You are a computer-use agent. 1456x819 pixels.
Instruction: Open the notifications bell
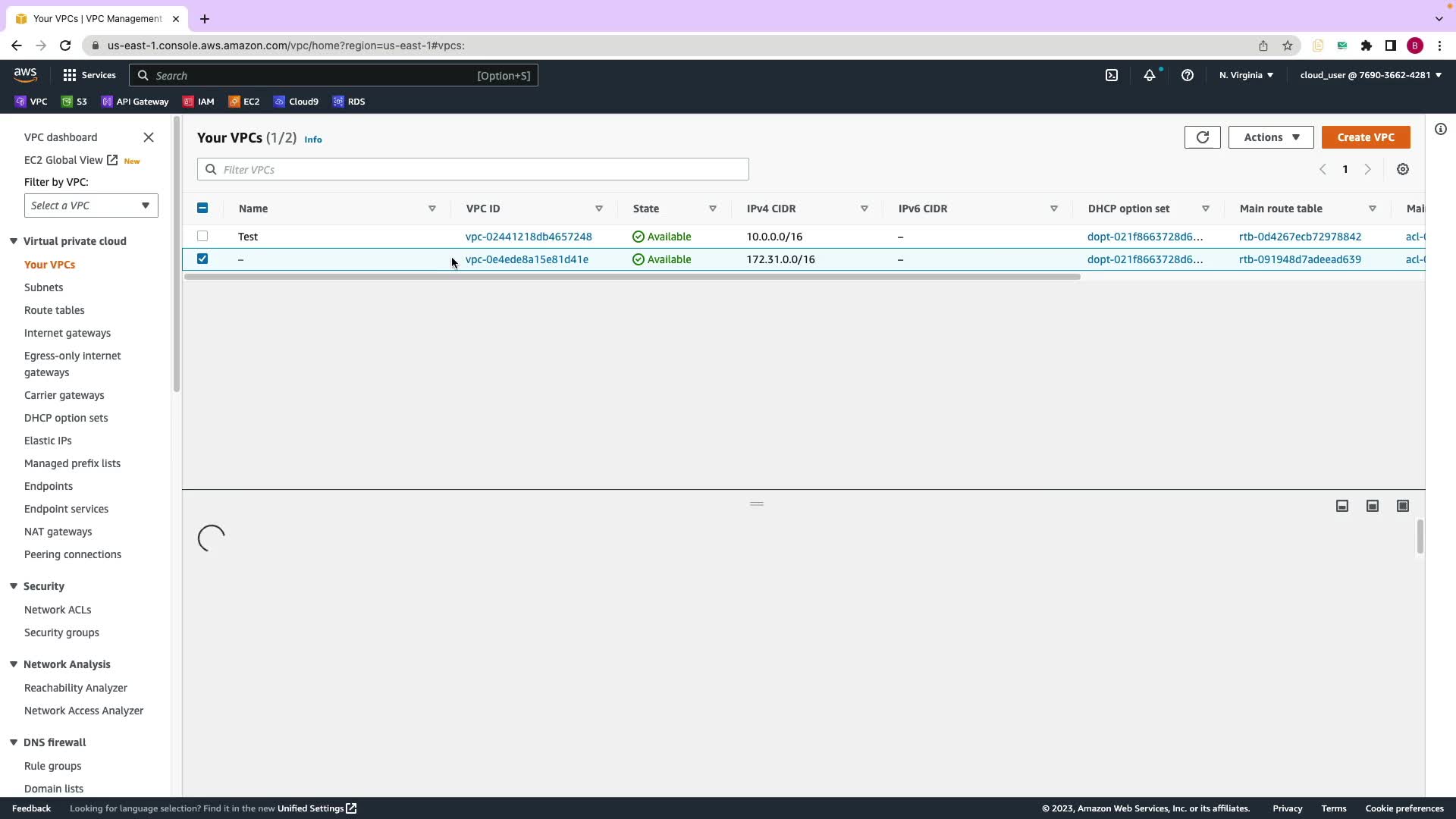click(x=1150, y=75)
